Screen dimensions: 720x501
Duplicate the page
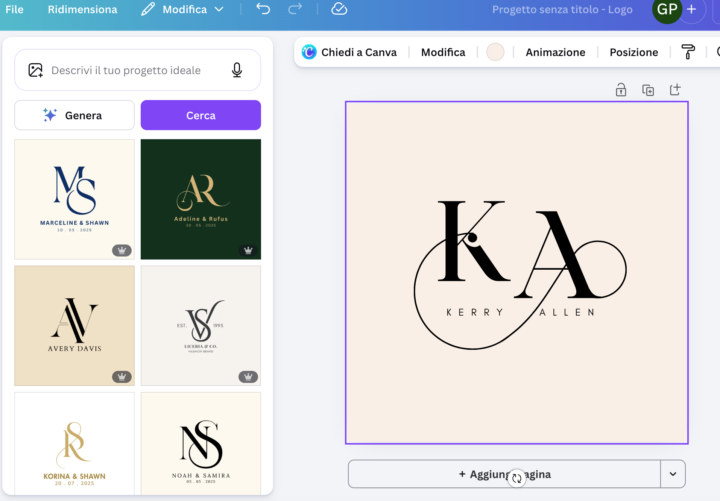[648, 90]
